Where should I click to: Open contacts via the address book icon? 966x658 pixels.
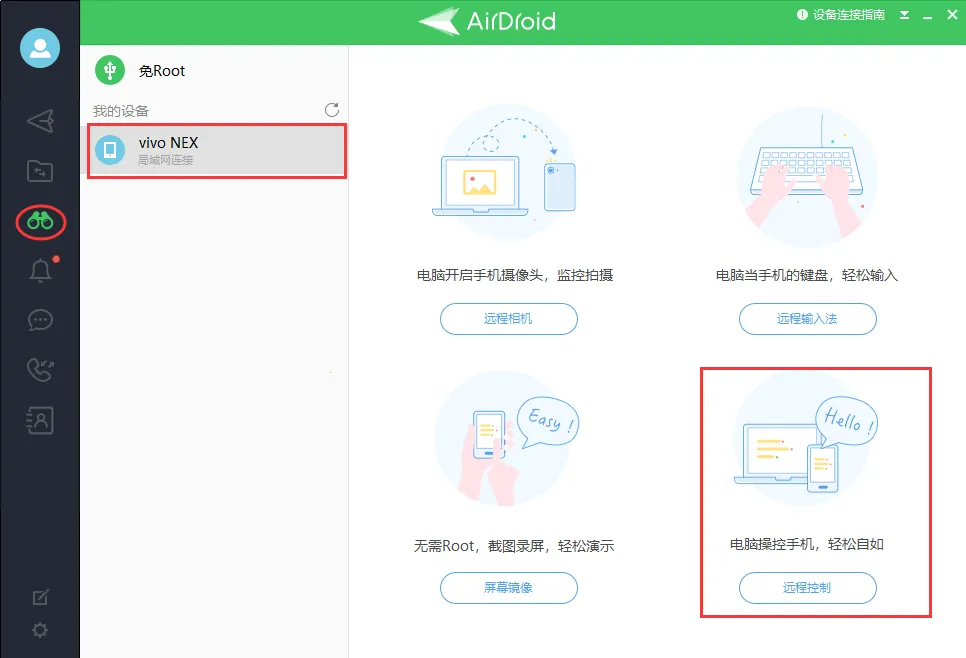coord(39,420)
